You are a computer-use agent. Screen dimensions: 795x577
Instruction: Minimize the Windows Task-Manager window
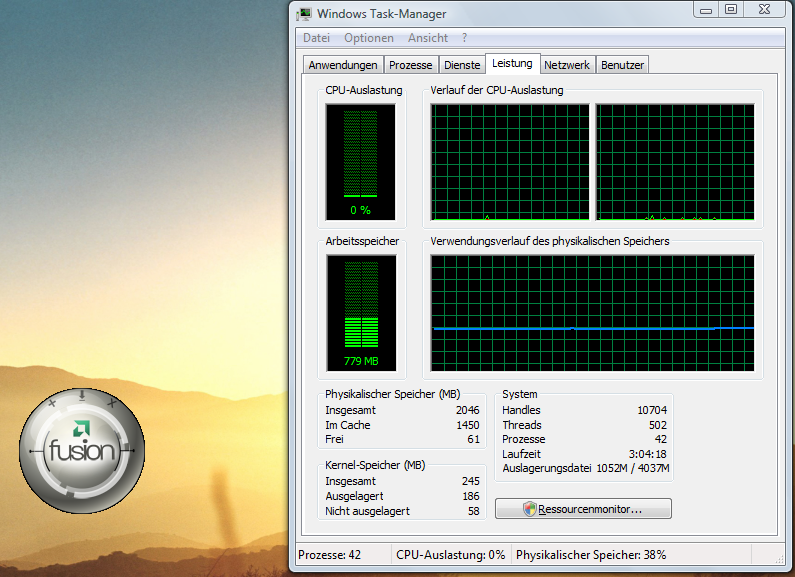pyautogui.click(x=706, y=10)
